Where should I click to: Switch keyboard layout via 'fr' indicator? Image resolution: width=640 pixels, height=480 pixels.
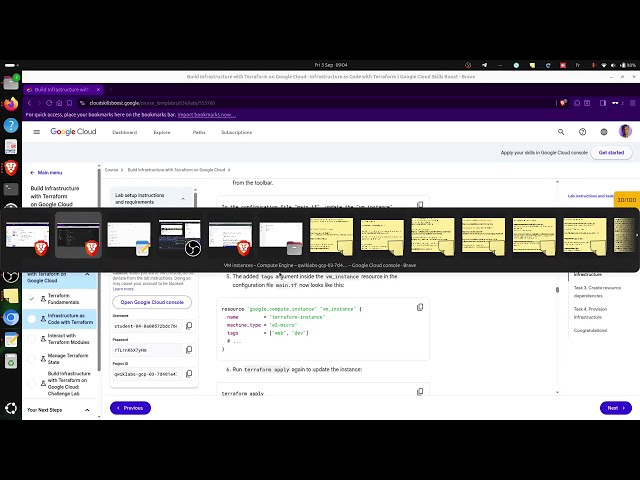pos(578,65)
